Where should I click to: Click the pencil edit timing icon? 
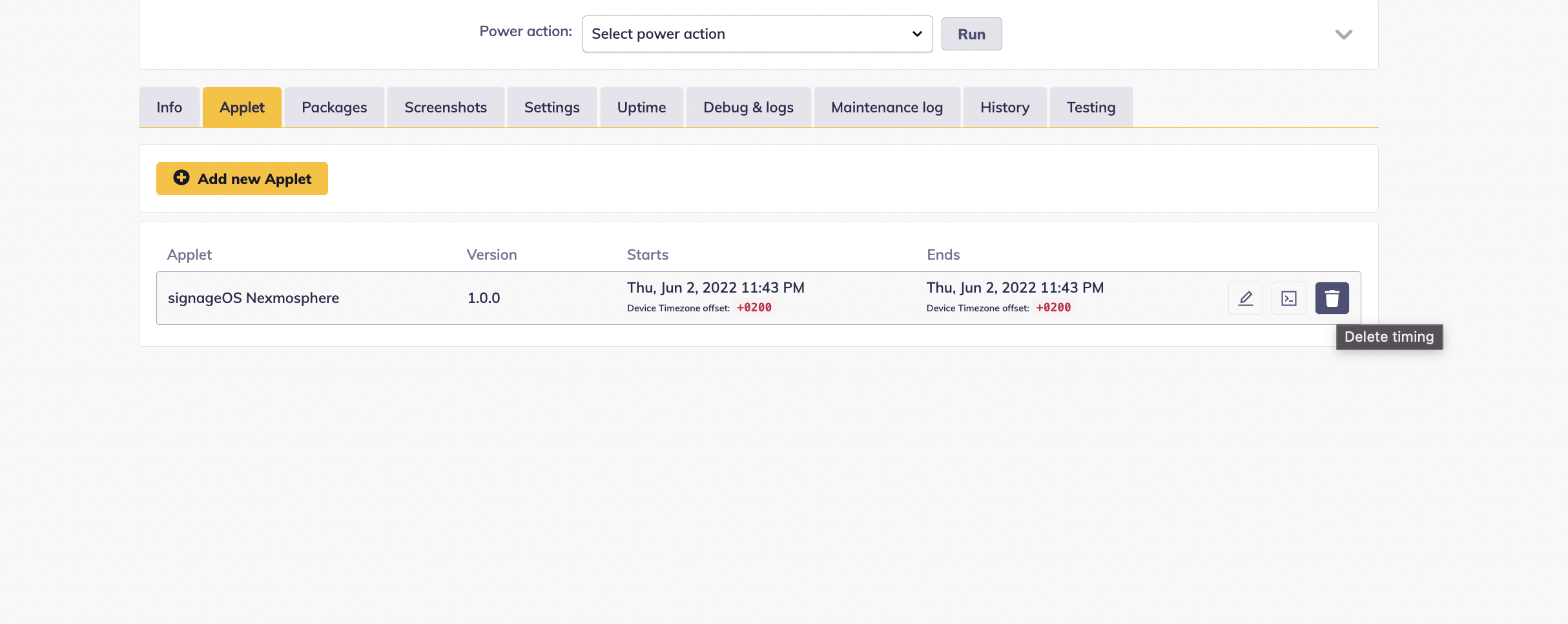(1245, 298)
